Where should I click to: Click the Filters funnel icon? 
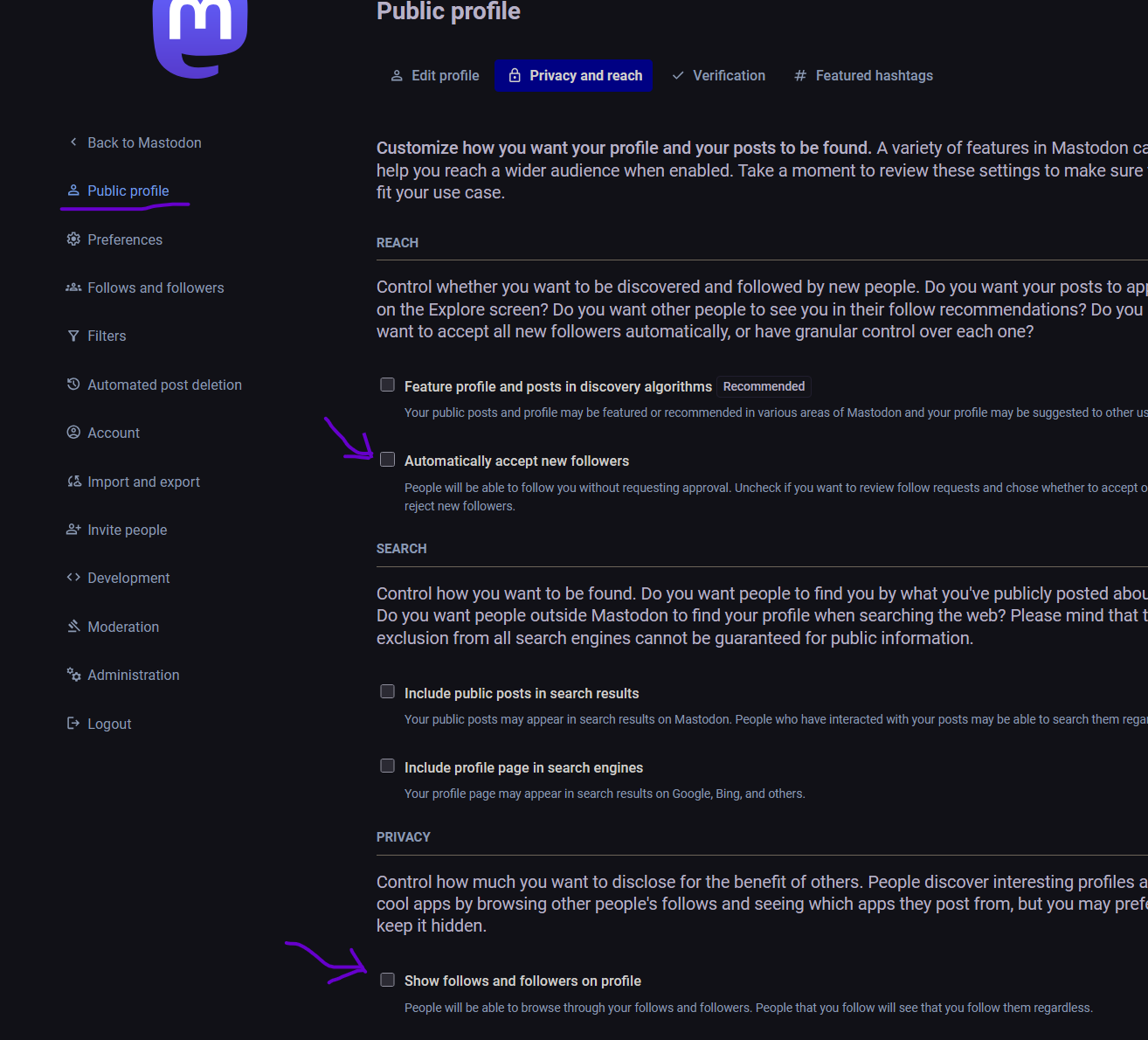(73, 336)
